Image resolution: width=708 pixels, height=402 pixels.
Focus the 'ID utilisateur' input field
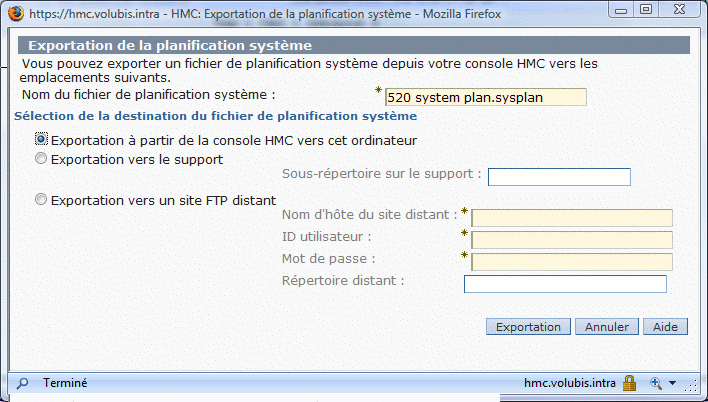coord(572,240)
